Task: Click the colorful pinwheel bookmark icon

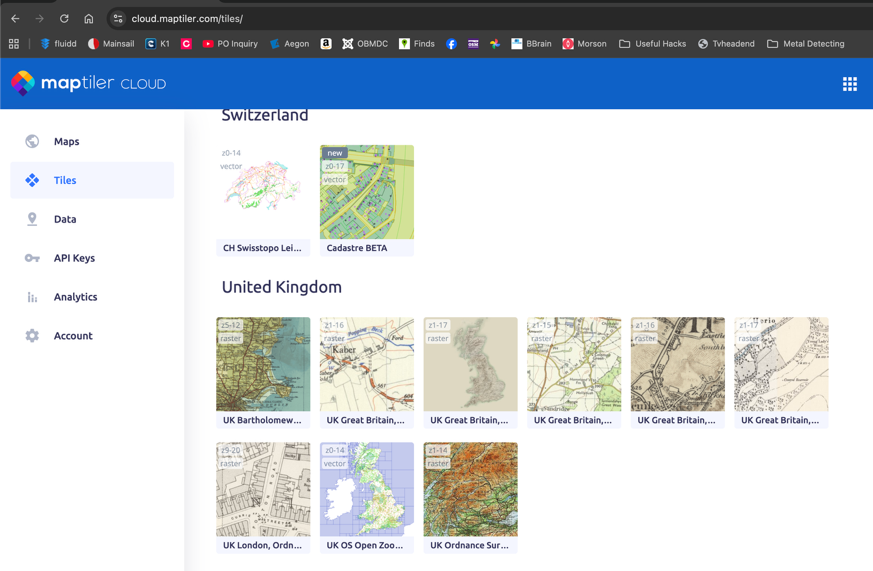Action: point(494,43)
